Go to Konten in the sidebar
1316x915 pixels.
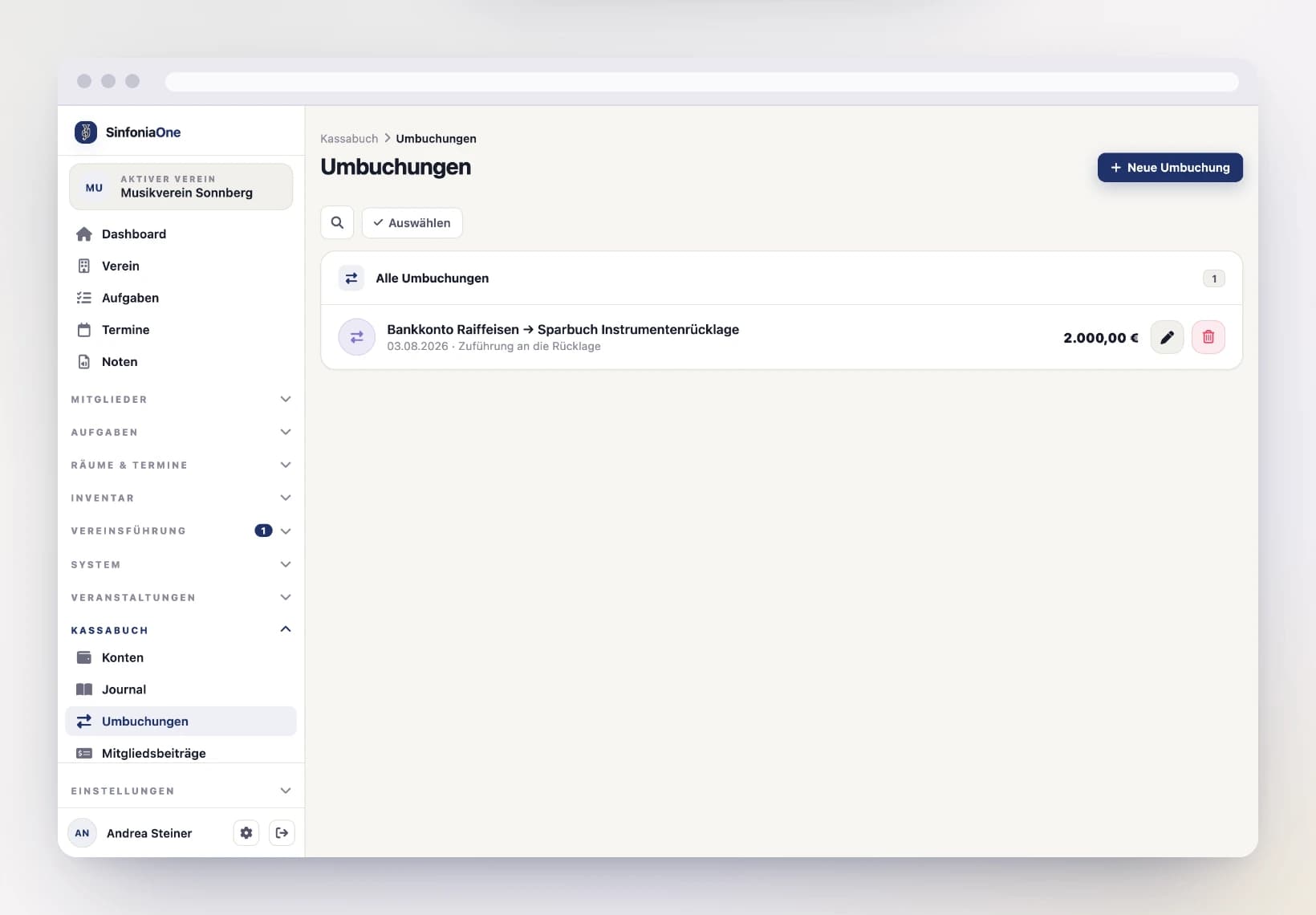[181, 657]
